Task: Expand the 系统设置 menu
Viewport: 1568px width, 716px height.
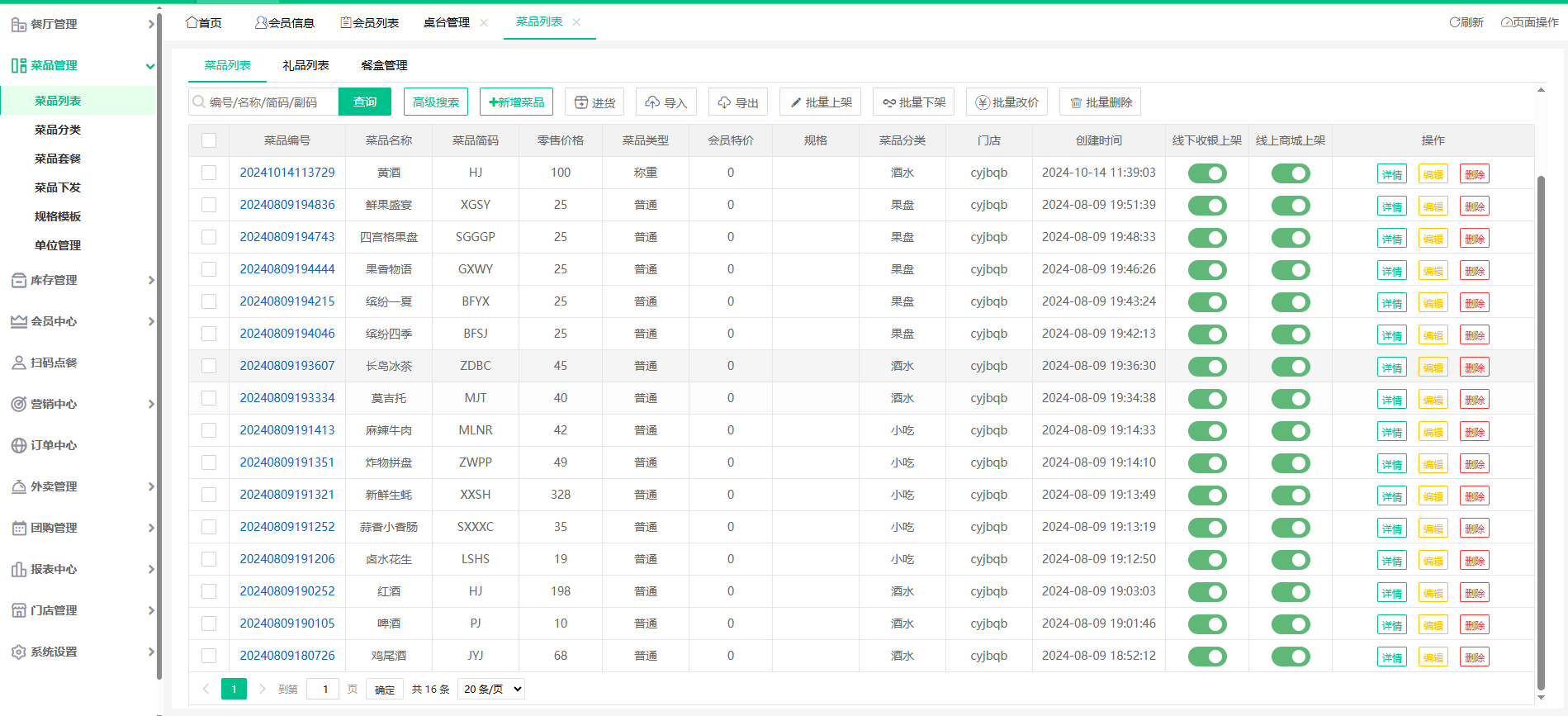Action: [x=150, y=652]
